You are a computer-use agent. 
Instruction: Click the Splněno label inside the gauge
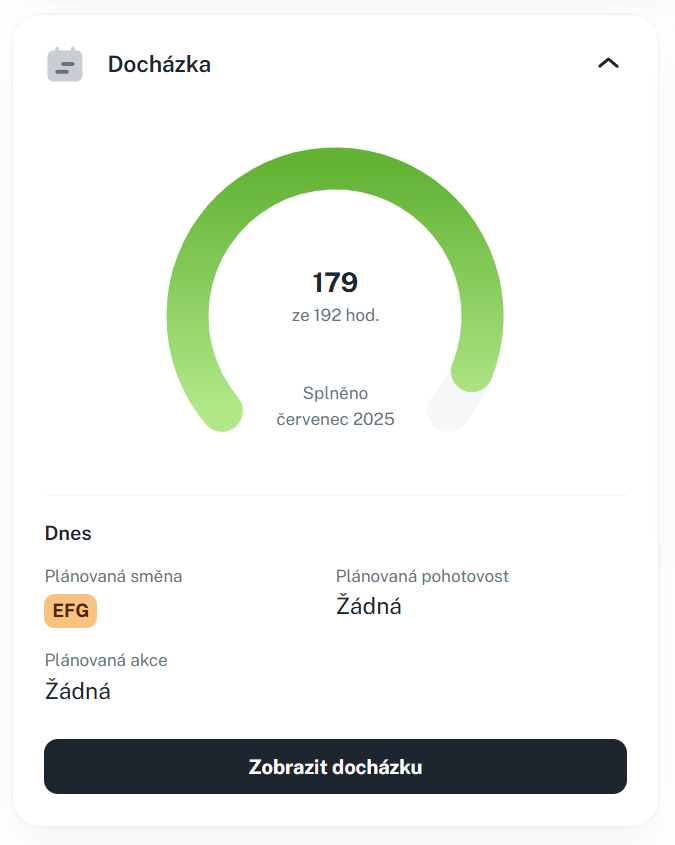(x=335, y=393)
